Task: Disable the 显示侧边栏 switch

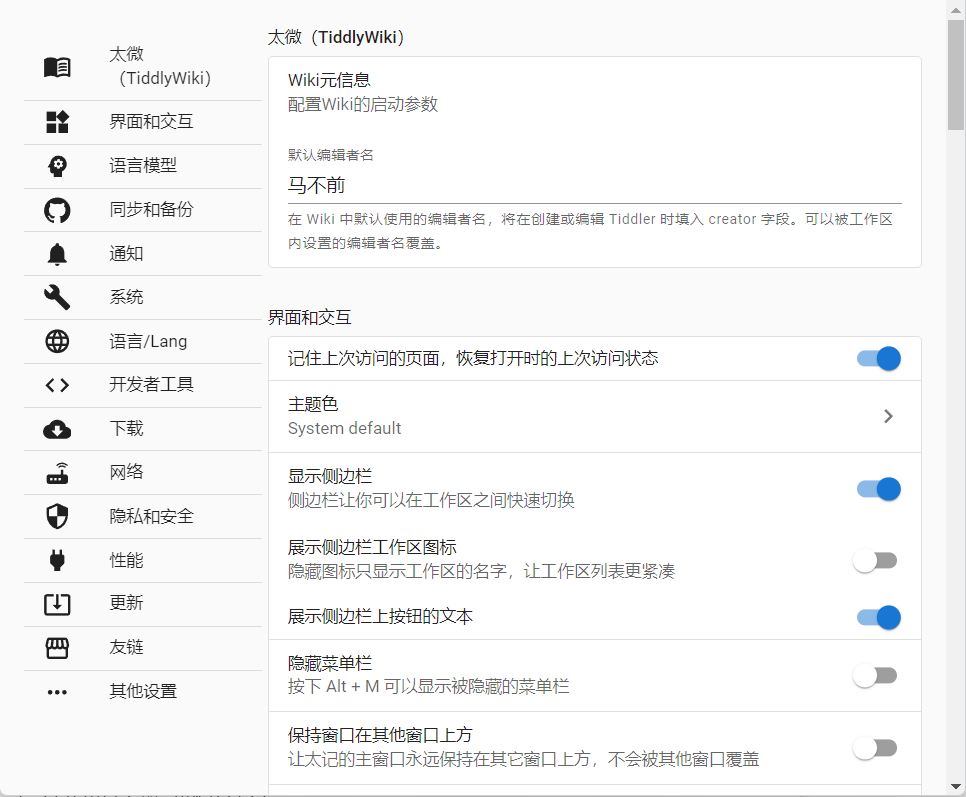Action: tap(879, 489)
